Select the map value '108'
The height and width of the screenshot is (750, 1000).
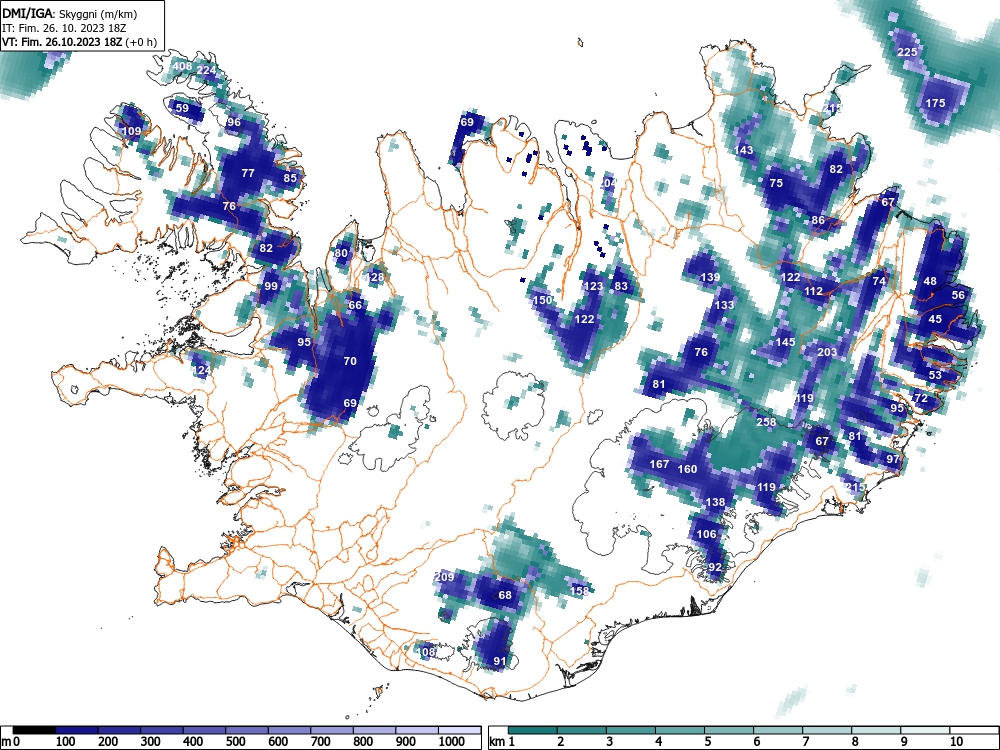[426, 652]
